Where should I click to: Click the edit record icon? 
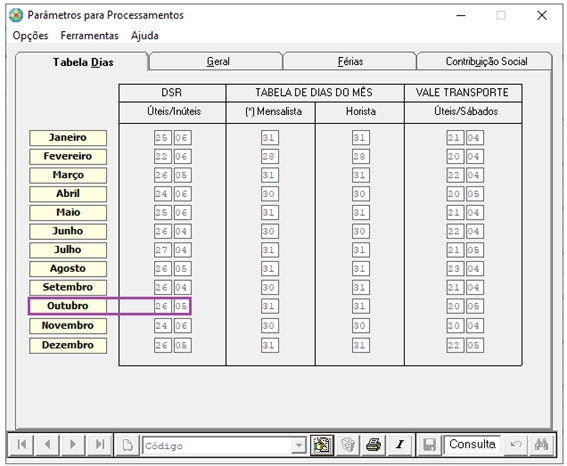point(322,445)
